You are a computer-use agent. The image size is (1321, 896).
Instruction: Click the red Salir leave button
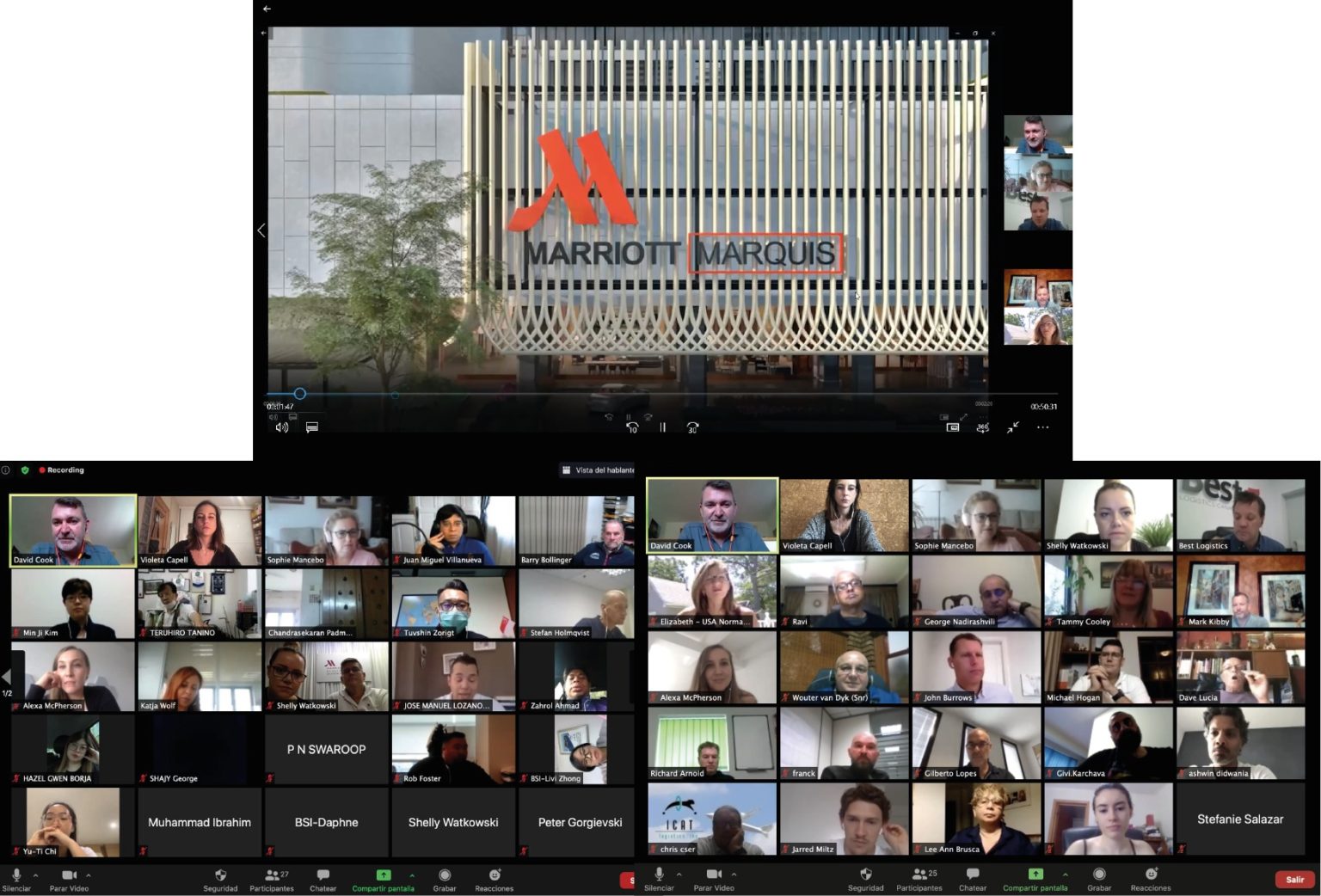tap(1295, 880)
